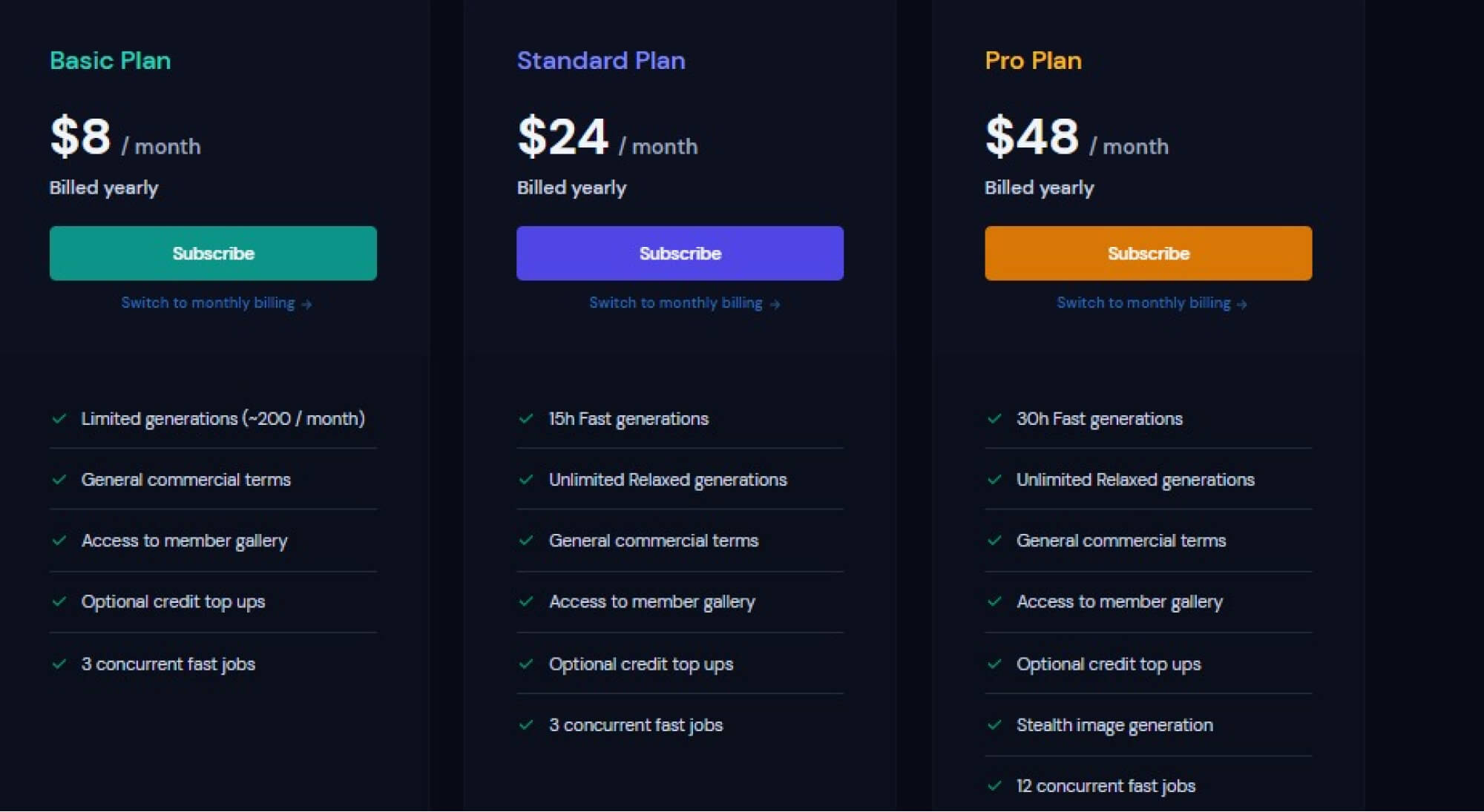Click Stealth image generation feature text

point(1114,725)
